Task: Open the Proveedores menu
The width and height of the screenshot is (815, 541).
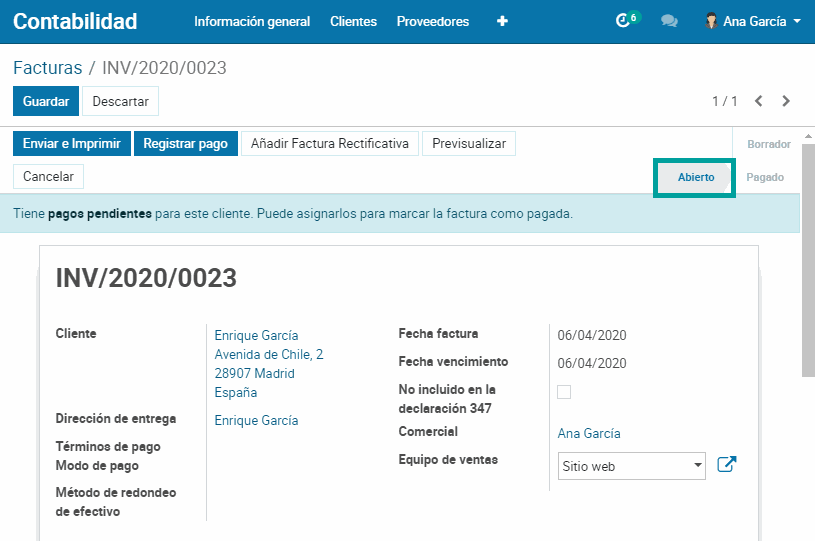Action: 432,21
